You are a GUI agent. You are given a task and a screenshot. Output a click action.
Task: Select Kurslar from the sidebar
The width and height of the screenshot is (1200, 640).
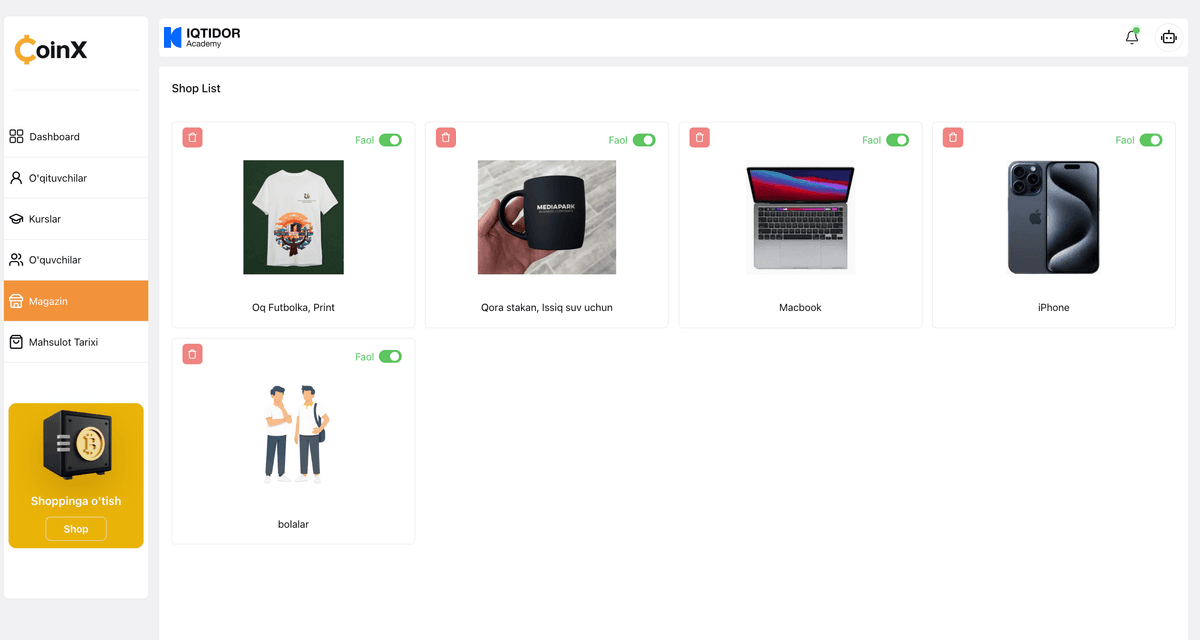click(x=45, y=219)
